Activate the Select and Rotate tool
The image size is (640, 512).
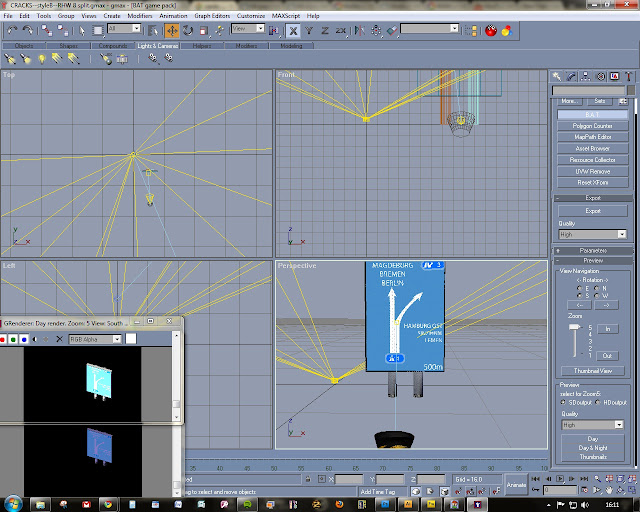point(188,31)
